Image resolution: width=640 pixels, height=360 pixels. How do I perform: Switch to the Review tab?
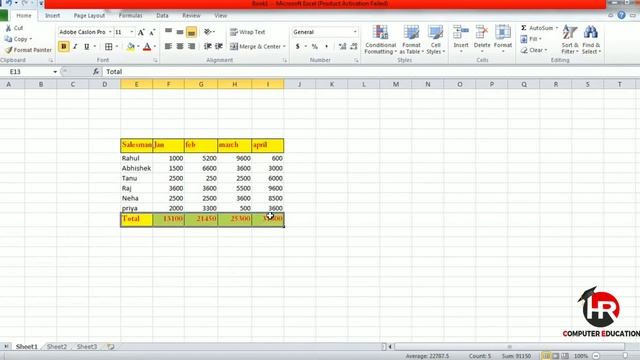coord(191,16)
